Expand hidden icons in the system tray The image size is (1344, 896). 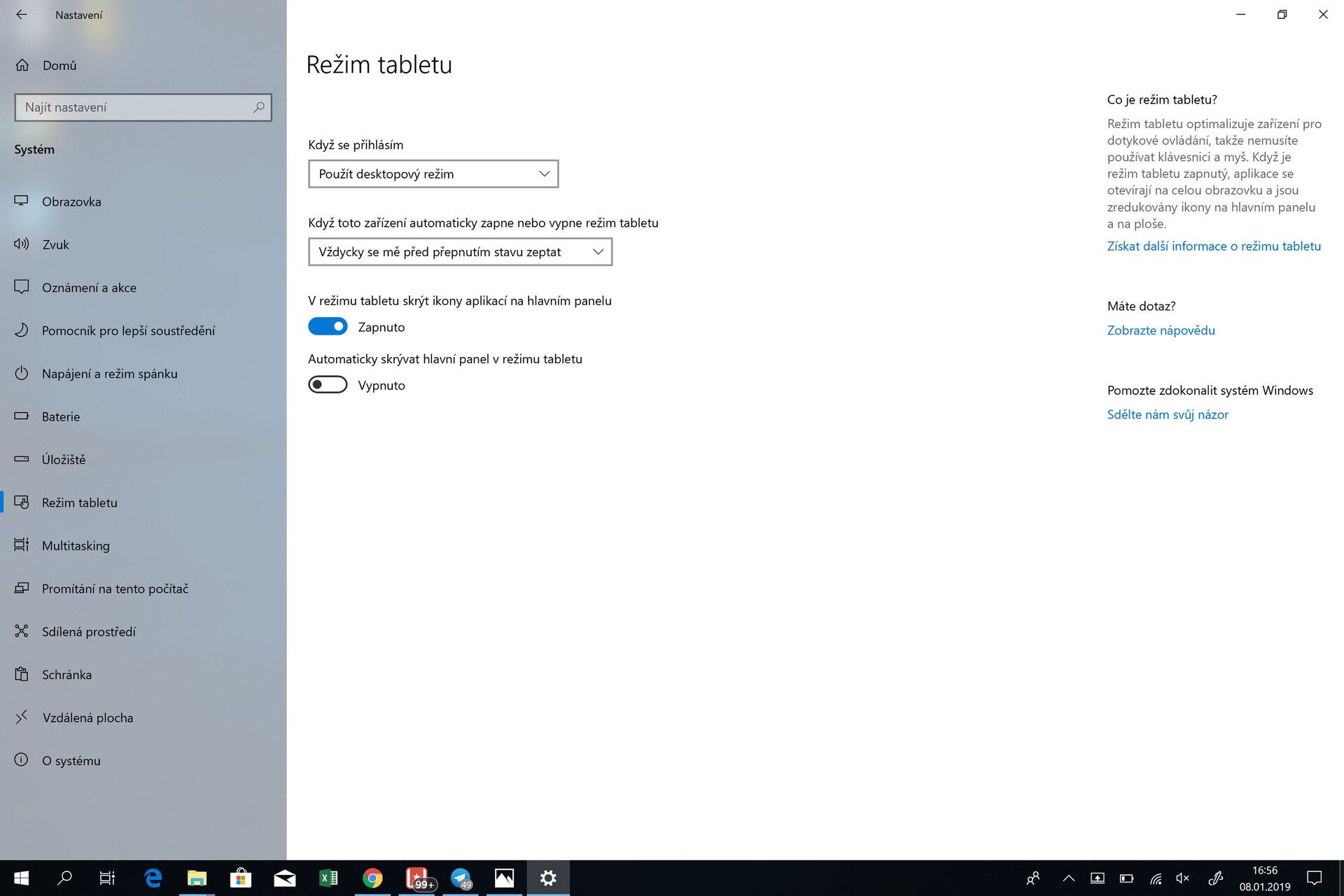[1069, 878]
